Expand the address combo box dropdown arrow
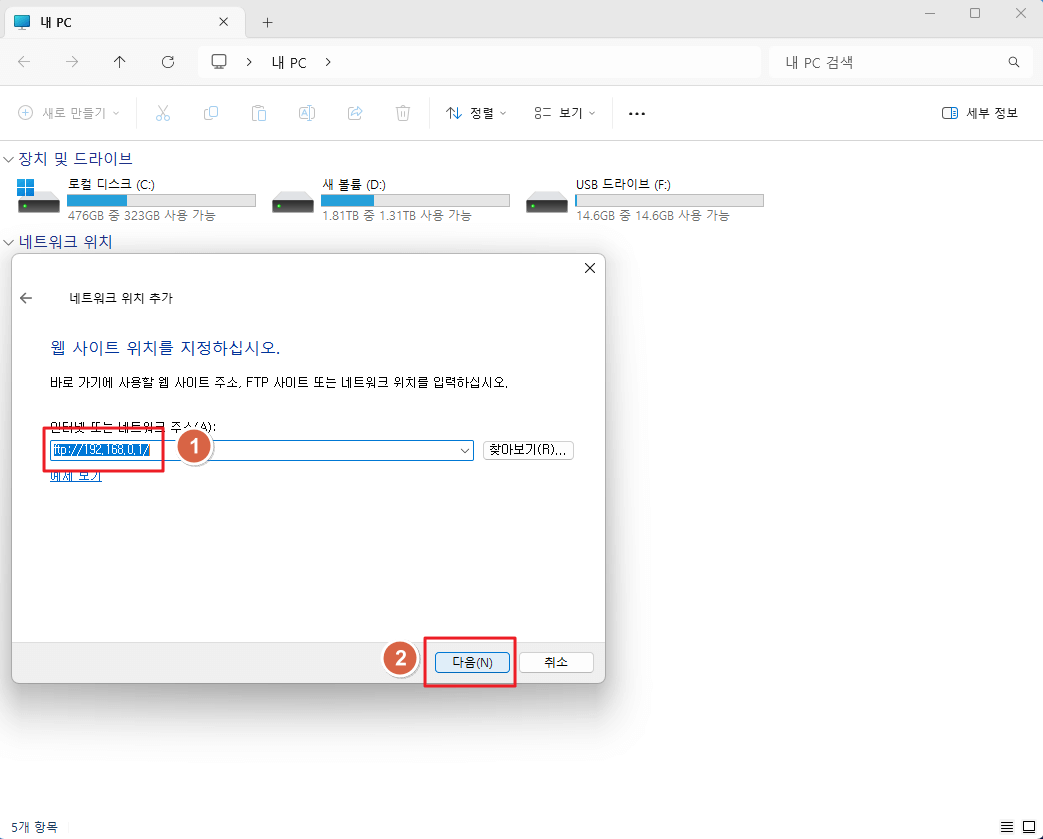Image resolution: width=1043 pixels, height=839 pixels. point(464,450)
